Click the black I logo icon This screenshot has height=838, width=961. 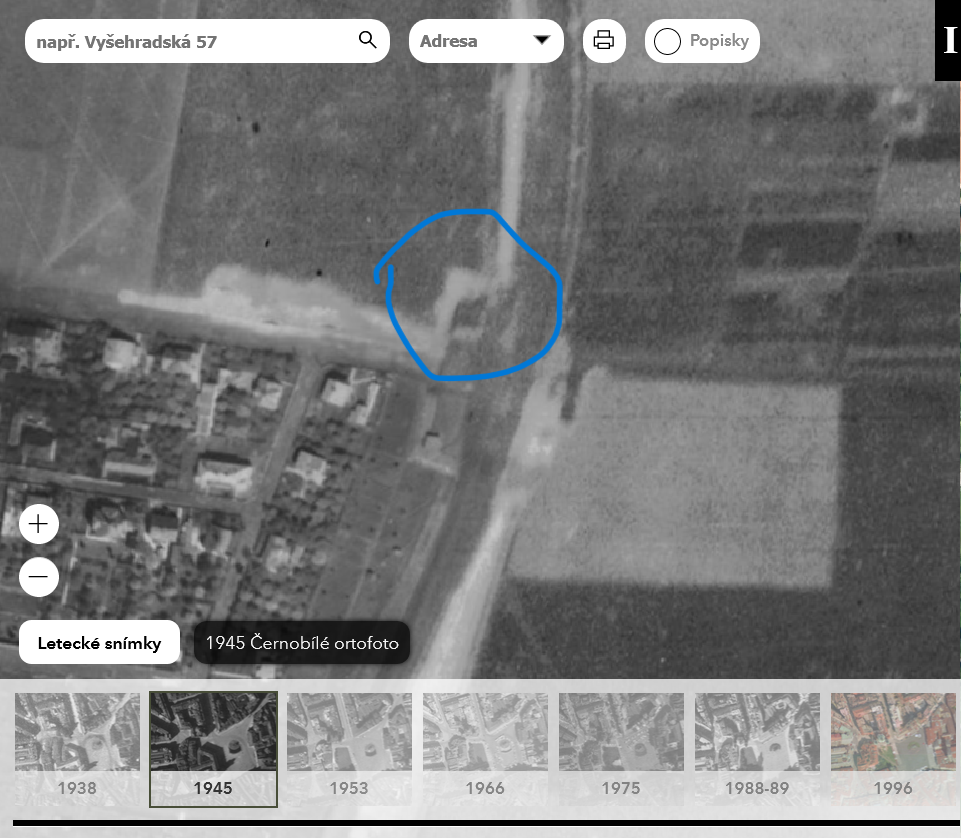(948, 40)
